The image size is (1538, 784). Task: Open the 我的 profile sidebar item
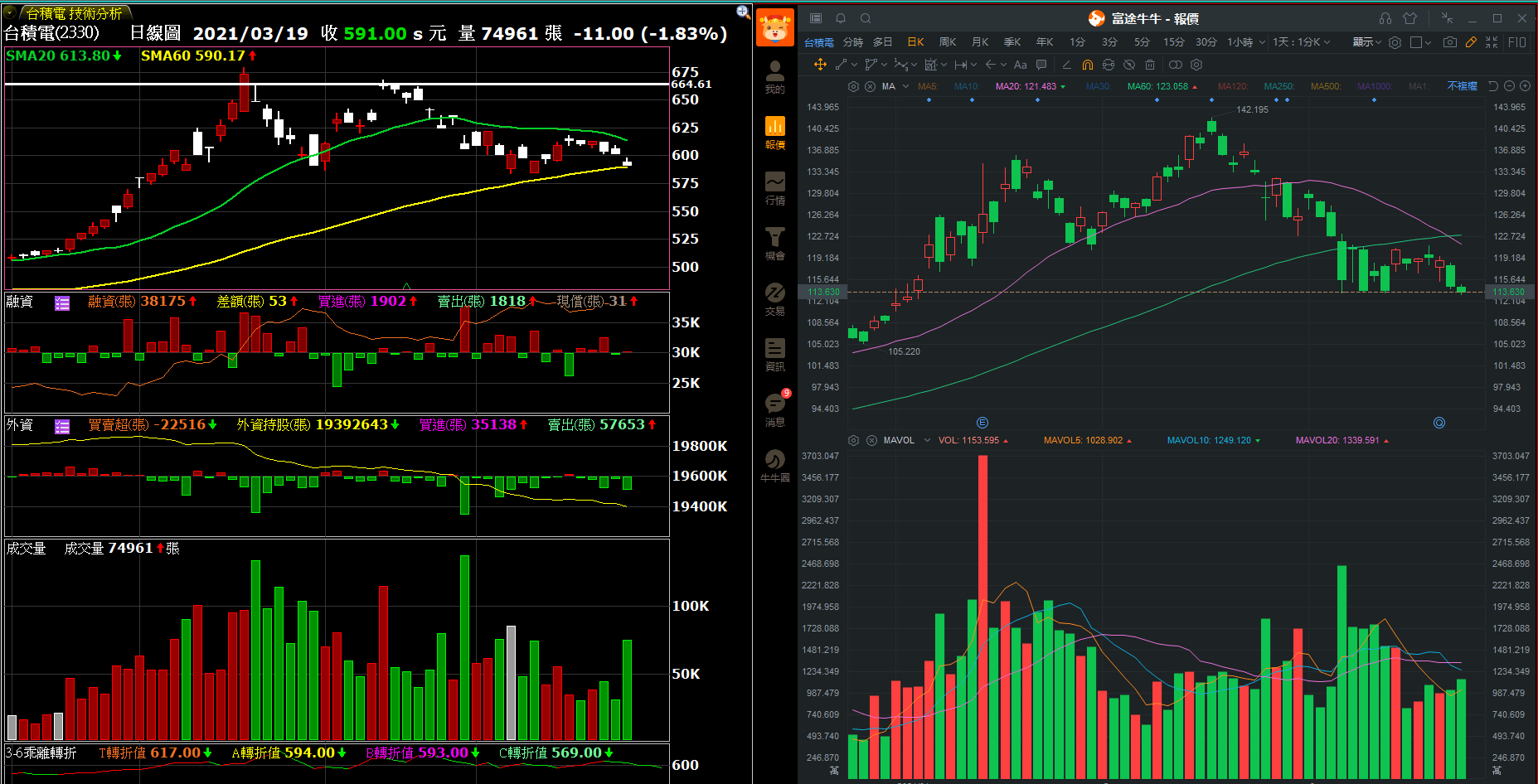(x=774, y=76)
